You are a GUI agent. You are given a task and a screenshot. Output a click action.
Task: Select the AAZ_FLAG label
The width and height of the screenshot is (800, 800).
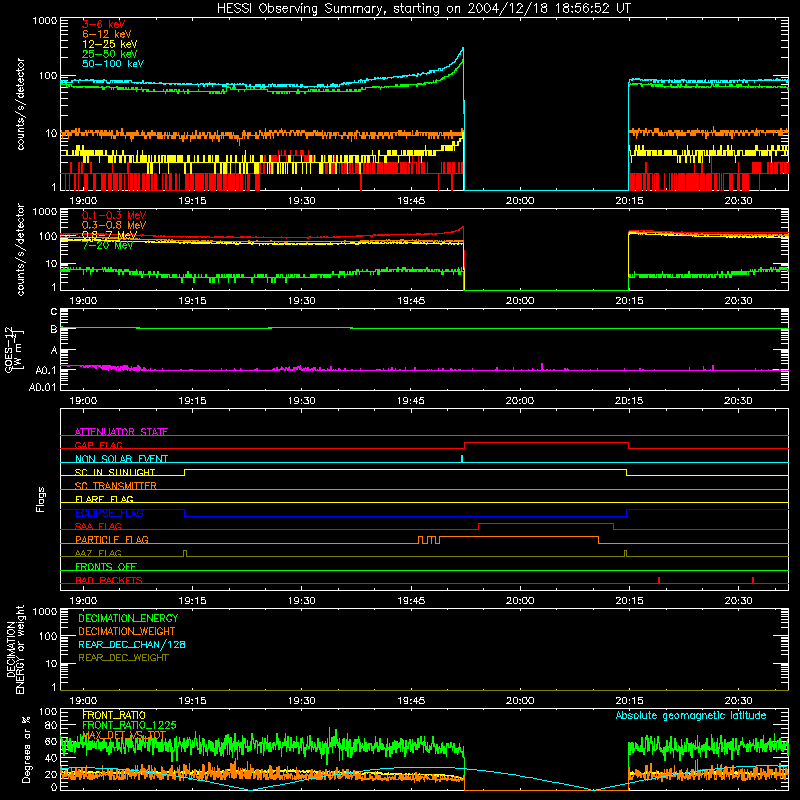pyautogui.click(x=98, y=553)
